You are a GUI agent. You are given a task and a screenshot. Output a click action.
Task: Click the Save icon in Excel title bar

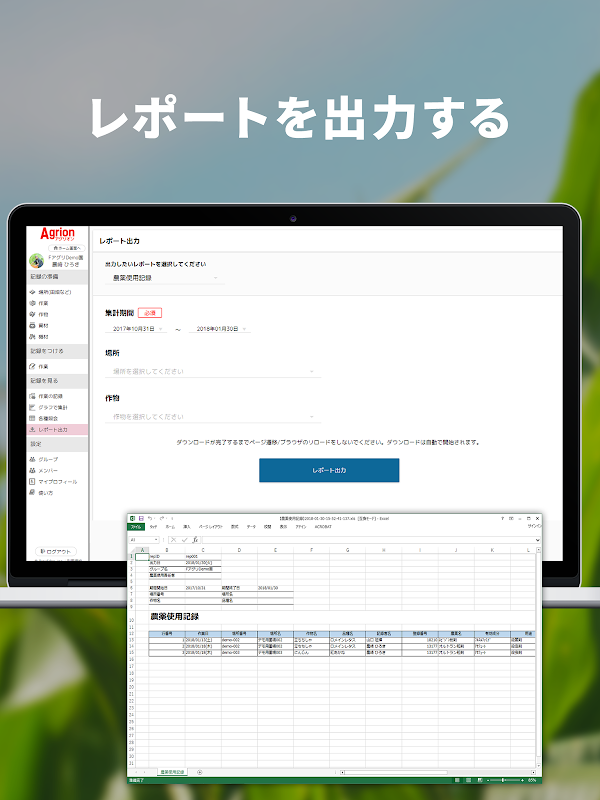pyautogui.click(x=141, y=518)
